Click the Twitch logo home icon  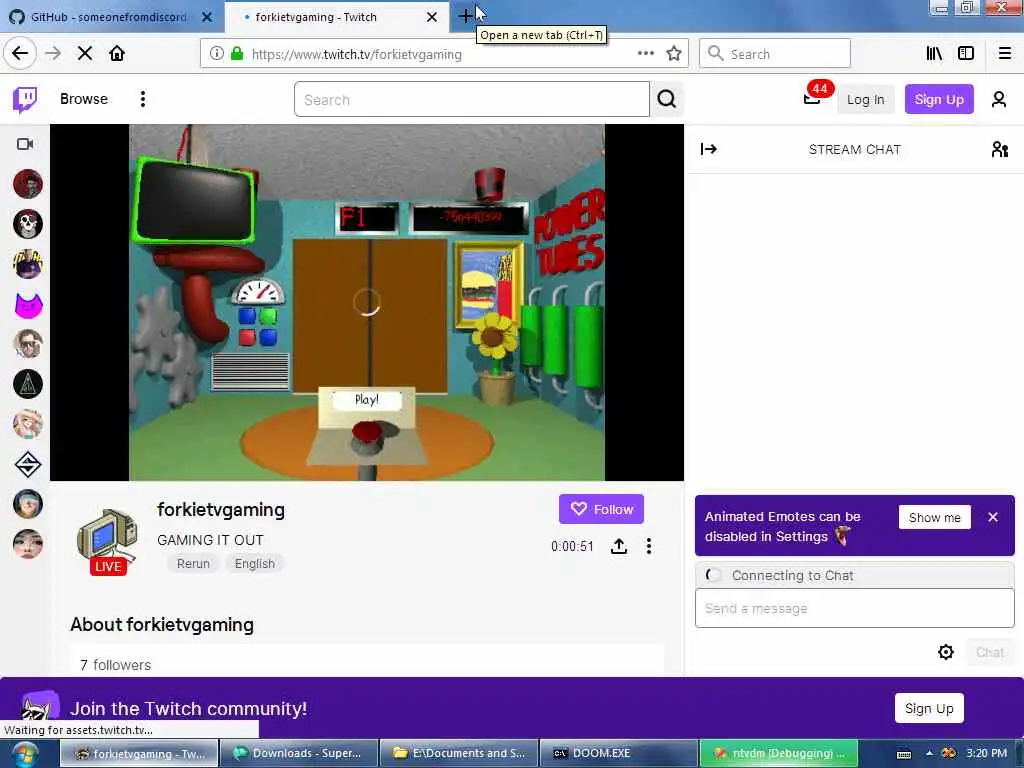pyautogui.click(x=25, y=99)
